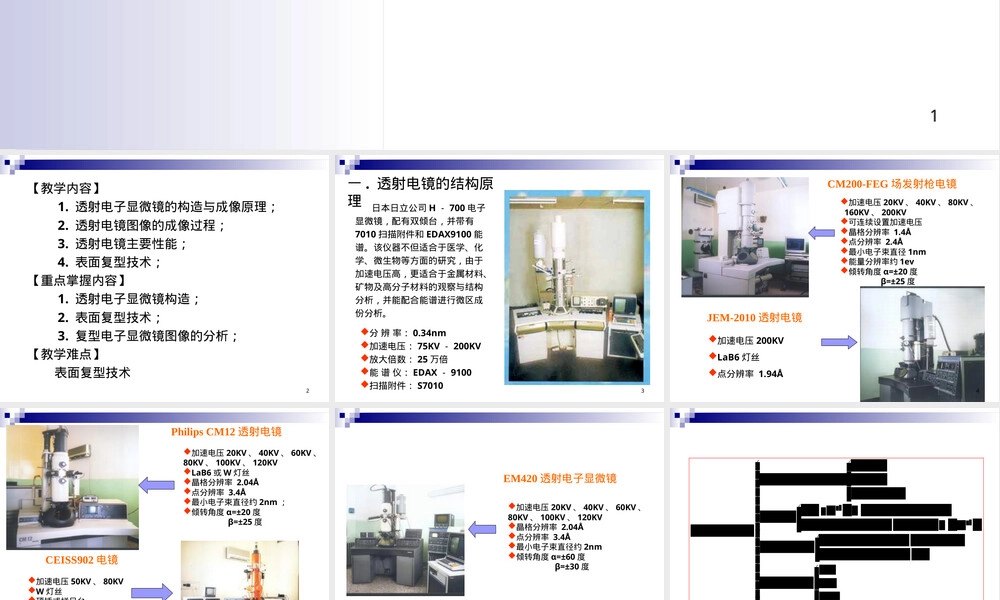Click the CM12 bullet 最小电子束直径约 2nm
Screen dimensions: 1000x600
point(234,502)
